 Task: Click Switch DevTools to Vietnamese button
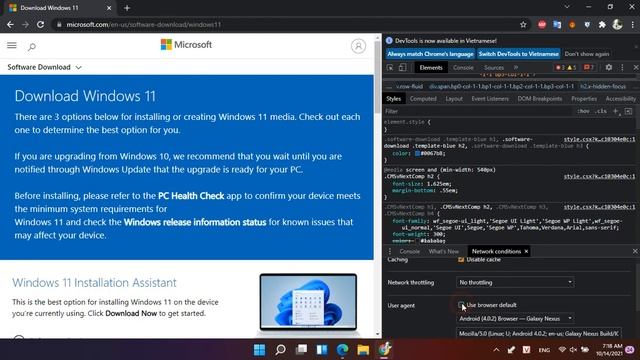click(x=518, y=54)
